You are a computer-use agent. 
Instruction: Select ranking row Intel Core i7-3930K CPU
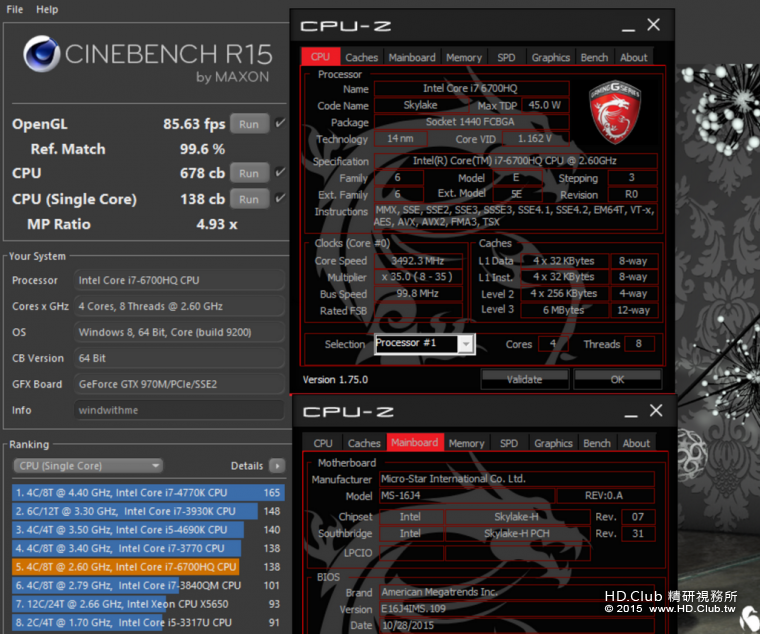click(148, 511)
